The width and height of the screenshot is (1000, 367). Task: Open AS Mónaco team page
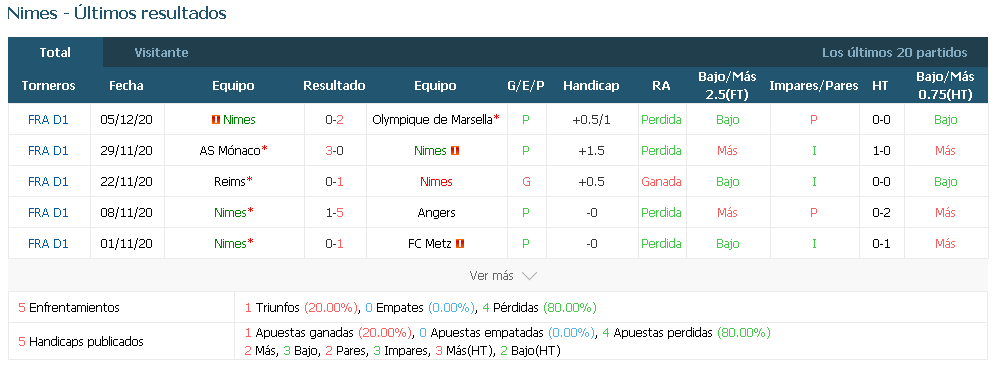[x=230, y=151]
